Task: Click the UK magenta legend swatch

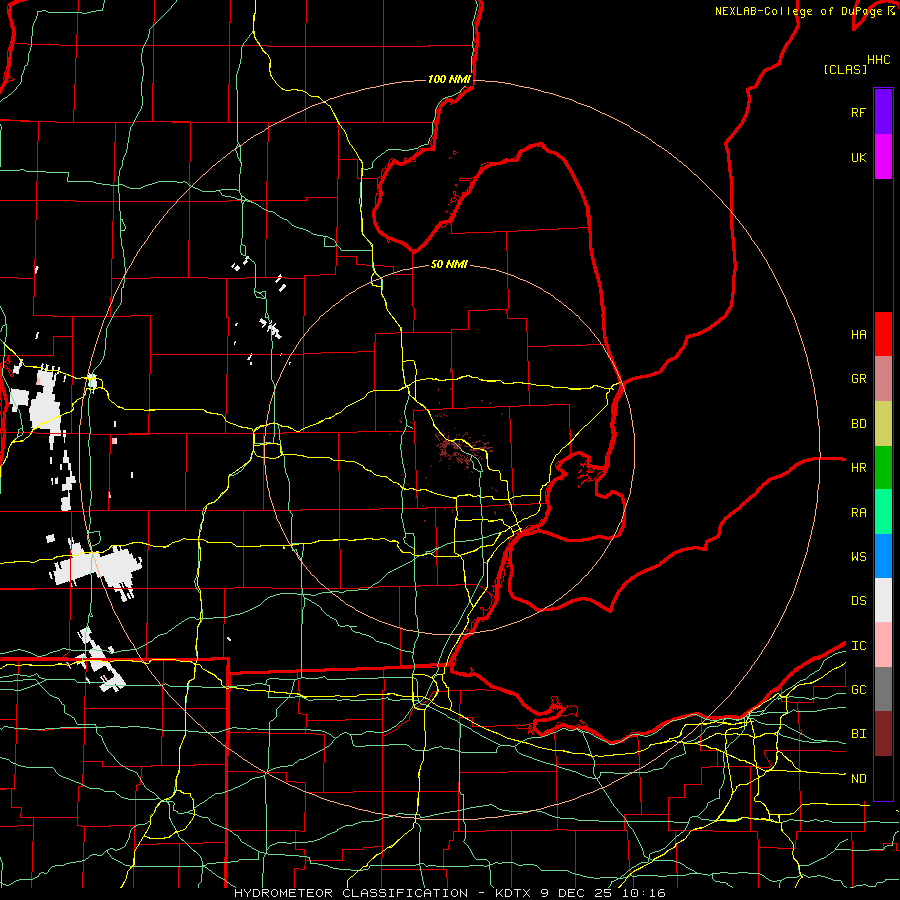Action: (883, 157)
